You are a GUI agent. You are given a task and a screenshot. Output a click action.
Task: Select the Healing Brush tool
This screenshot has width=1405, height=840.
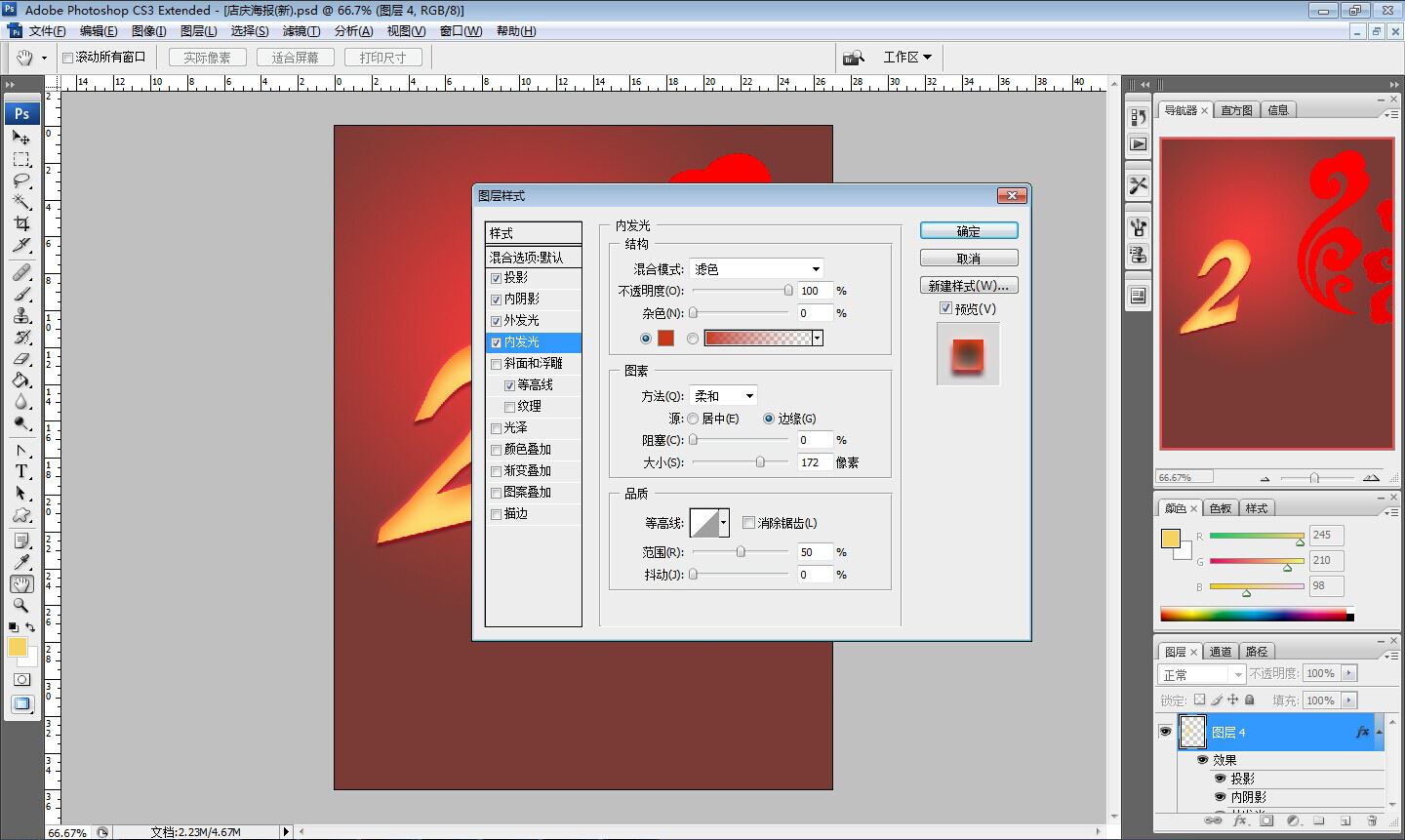pyautogui.click(x=21, y=272)
